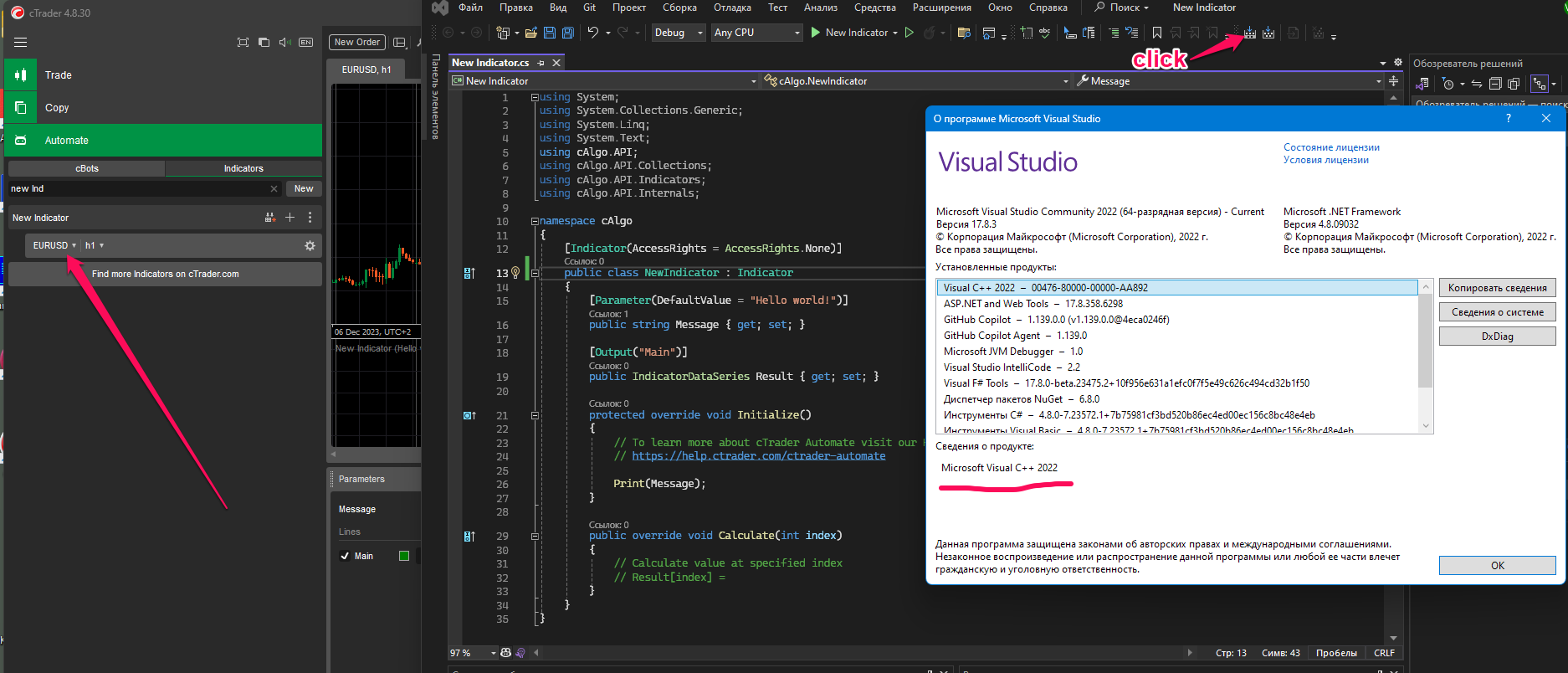Click the editor split window icon
The width and height of the screenshot is (1568, 673).
click(x=1393, y=81)
